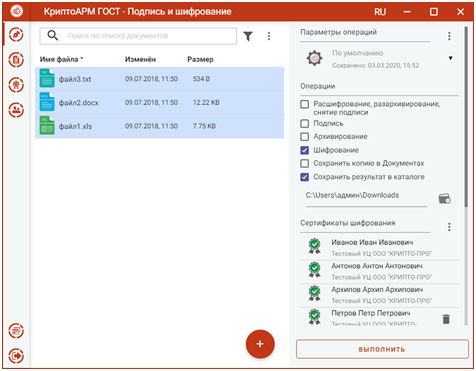Viewport: 476px width, 371px height.
Task: Enable Сохранить копию в Документах checkbox
Action: 304,163
